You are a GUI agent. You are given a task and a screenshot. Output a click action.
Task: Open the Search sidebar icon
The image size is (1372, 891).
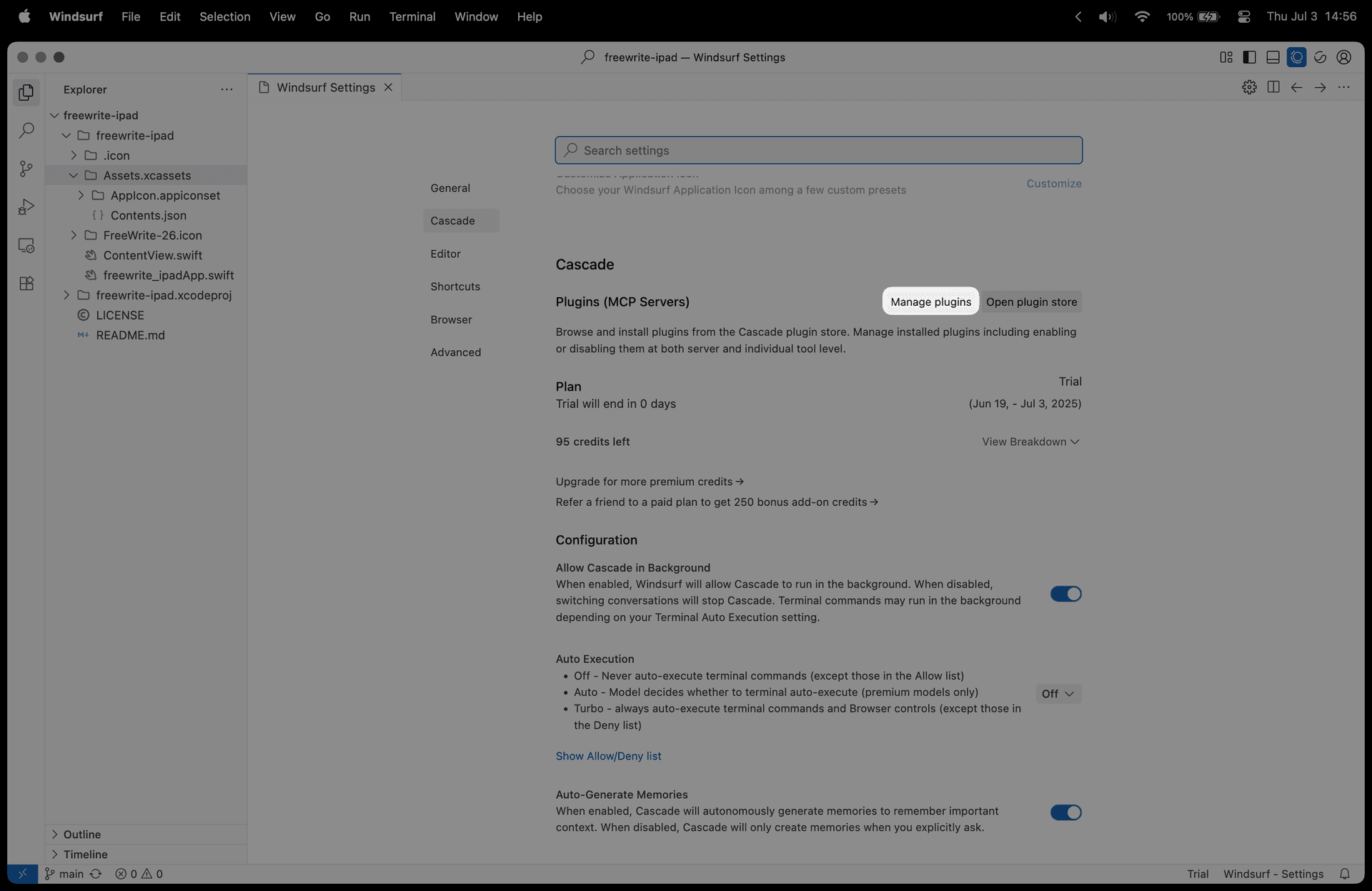click(26, 130)
